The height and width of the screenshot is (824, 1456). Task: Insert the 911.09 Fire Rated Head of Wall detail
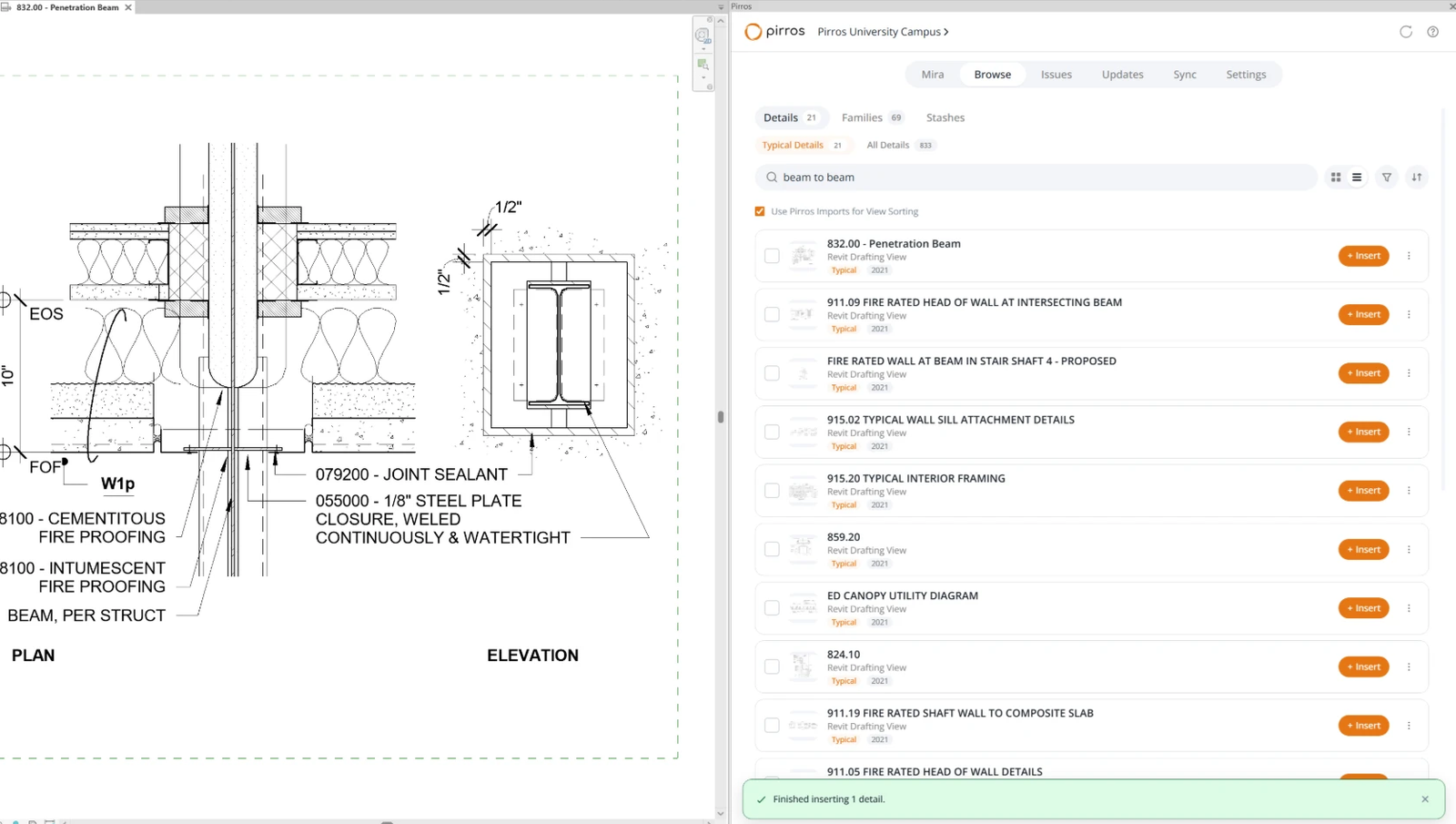(x=1363, y=314)
